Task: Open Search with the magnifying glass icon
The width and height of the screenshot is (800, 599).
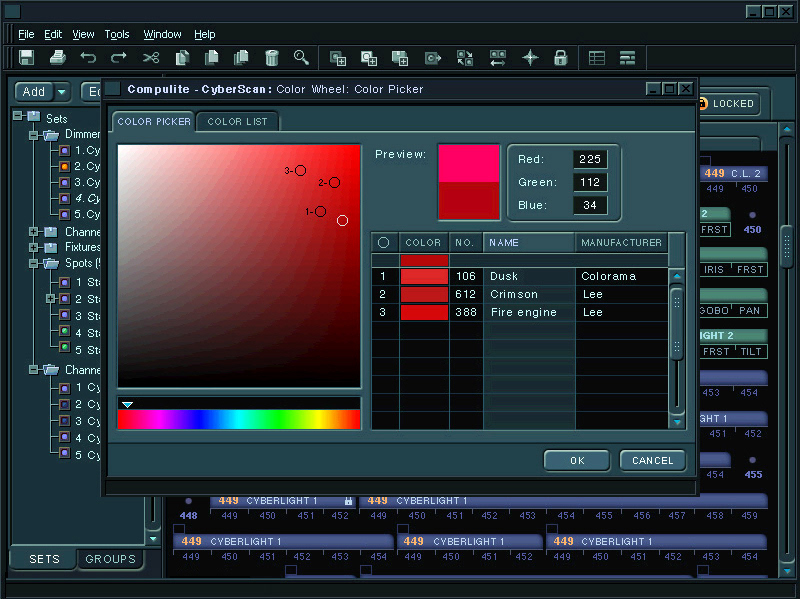Action: pyautogui.click(x=302, y=58)
